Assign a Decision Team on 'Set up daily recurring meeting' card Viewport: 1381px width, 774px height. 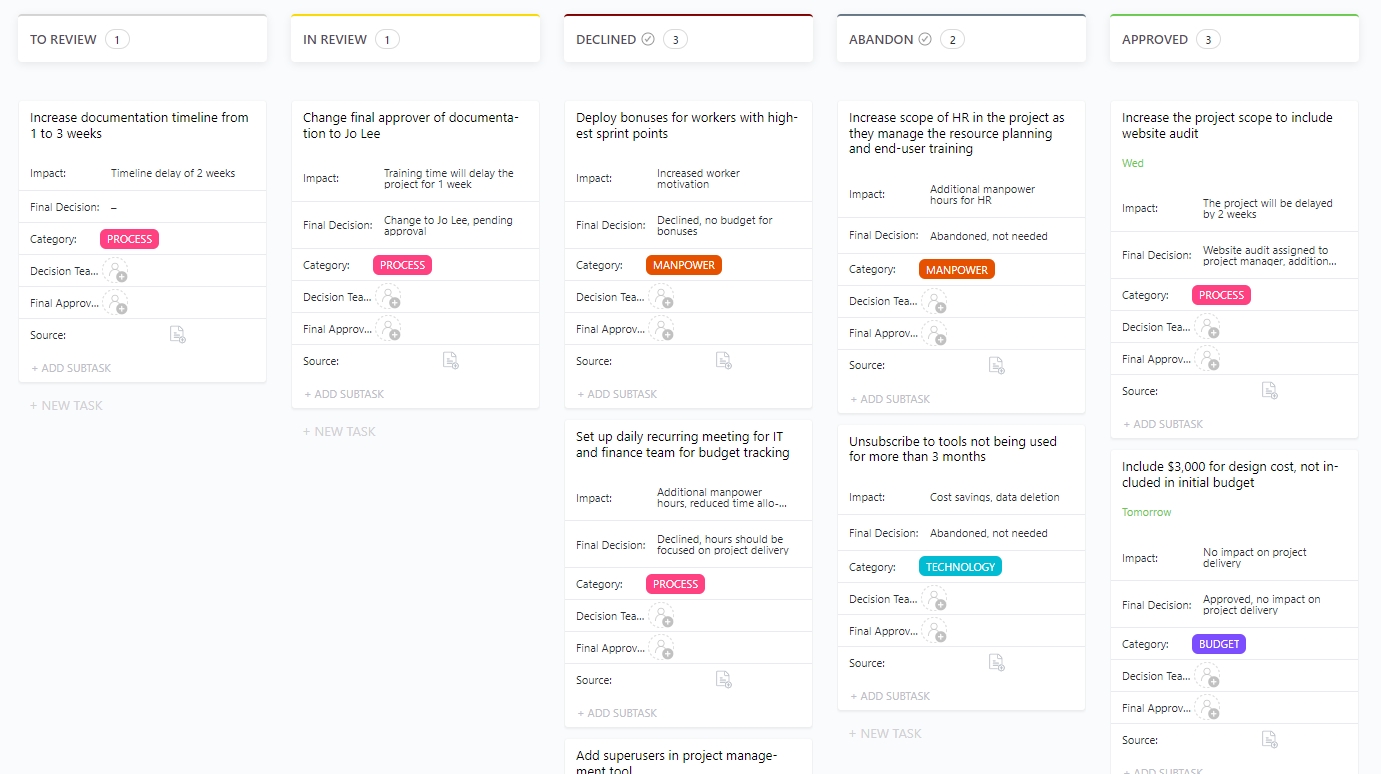pyautogui.click(x=664, y=616)
